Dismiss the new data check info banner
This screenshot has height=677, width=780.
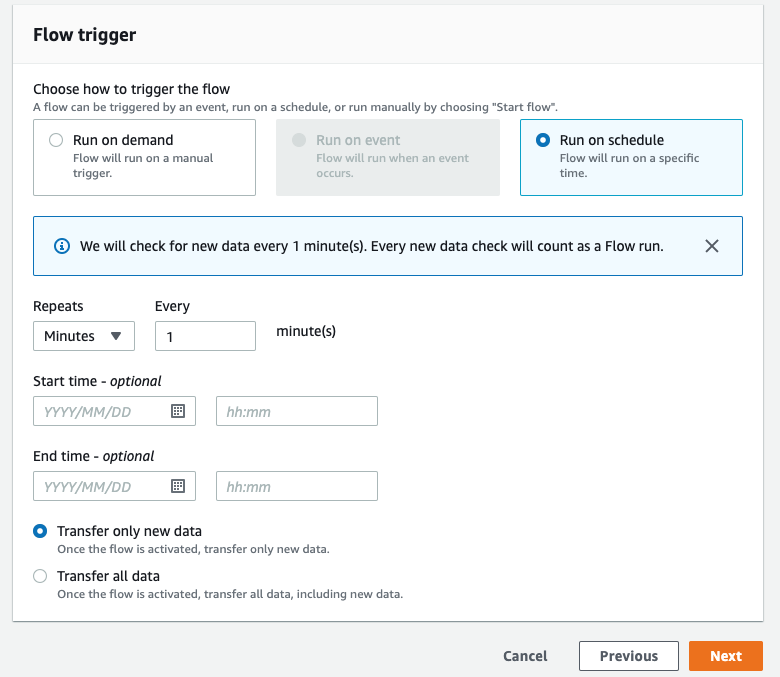point(712,246)
